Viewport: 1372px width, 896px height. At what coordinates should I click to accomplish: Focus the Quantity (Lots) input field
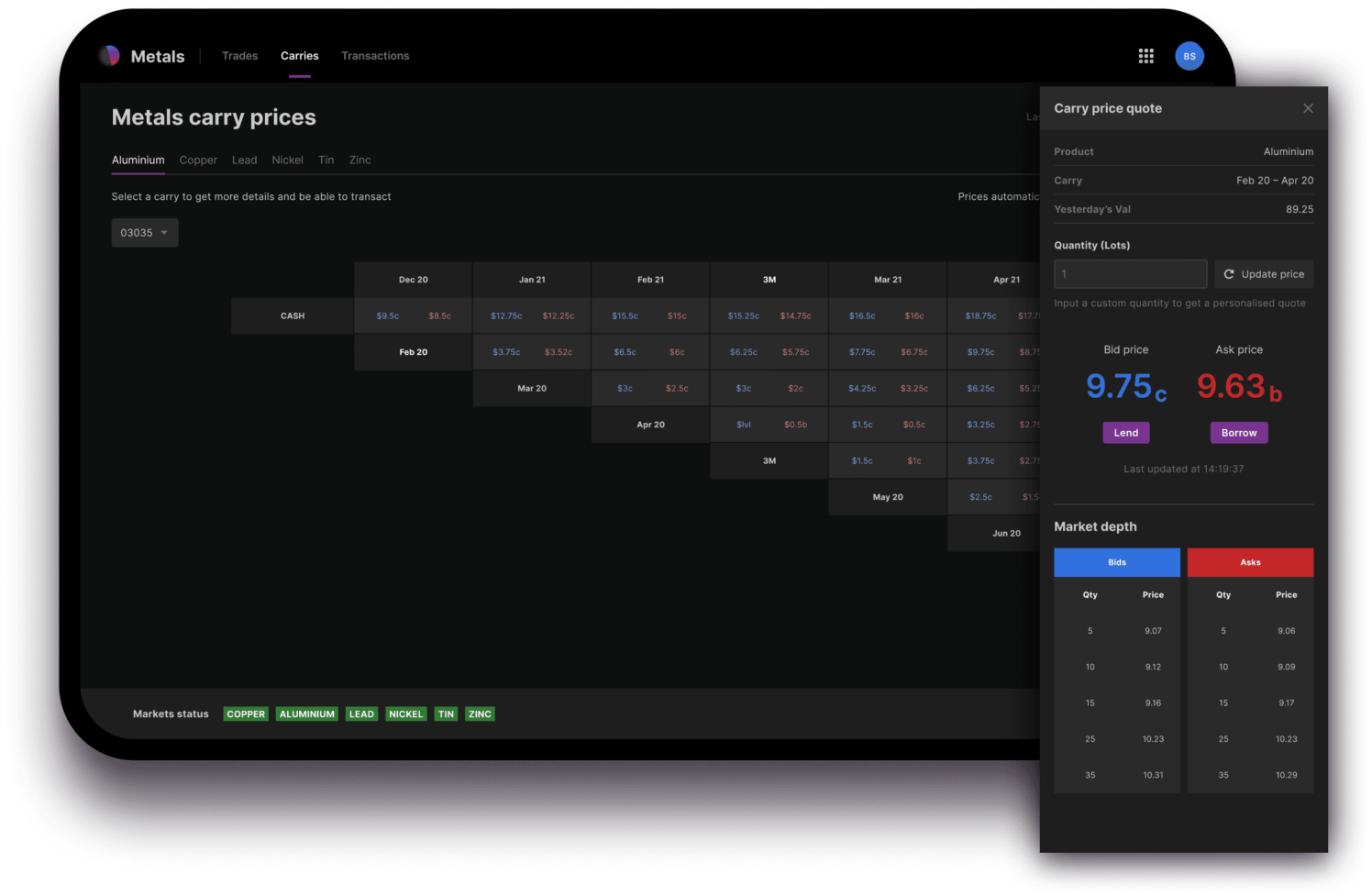pos(1131,274)
